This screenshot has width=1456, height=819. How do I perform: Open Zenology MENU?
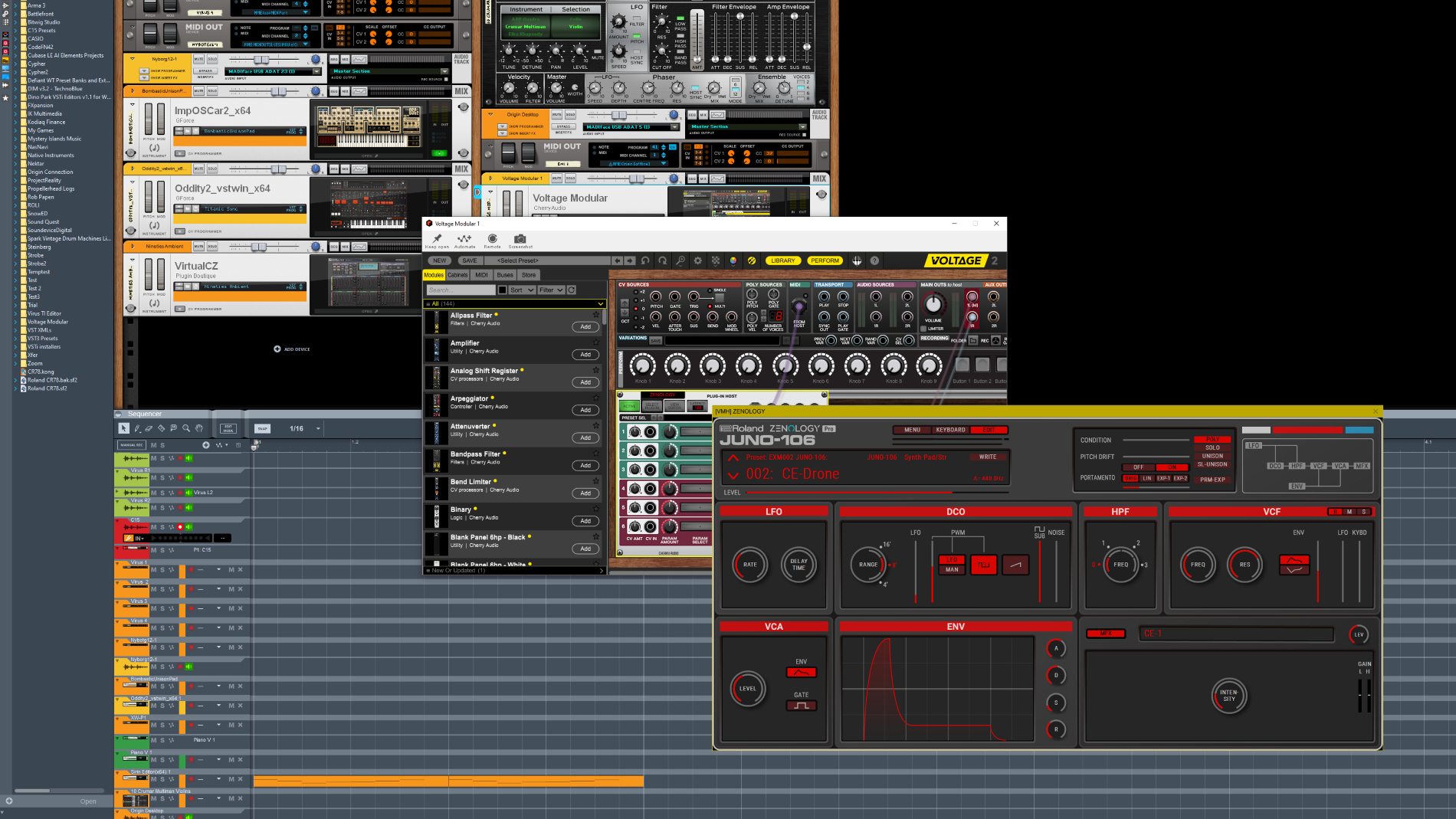(912, 430)
